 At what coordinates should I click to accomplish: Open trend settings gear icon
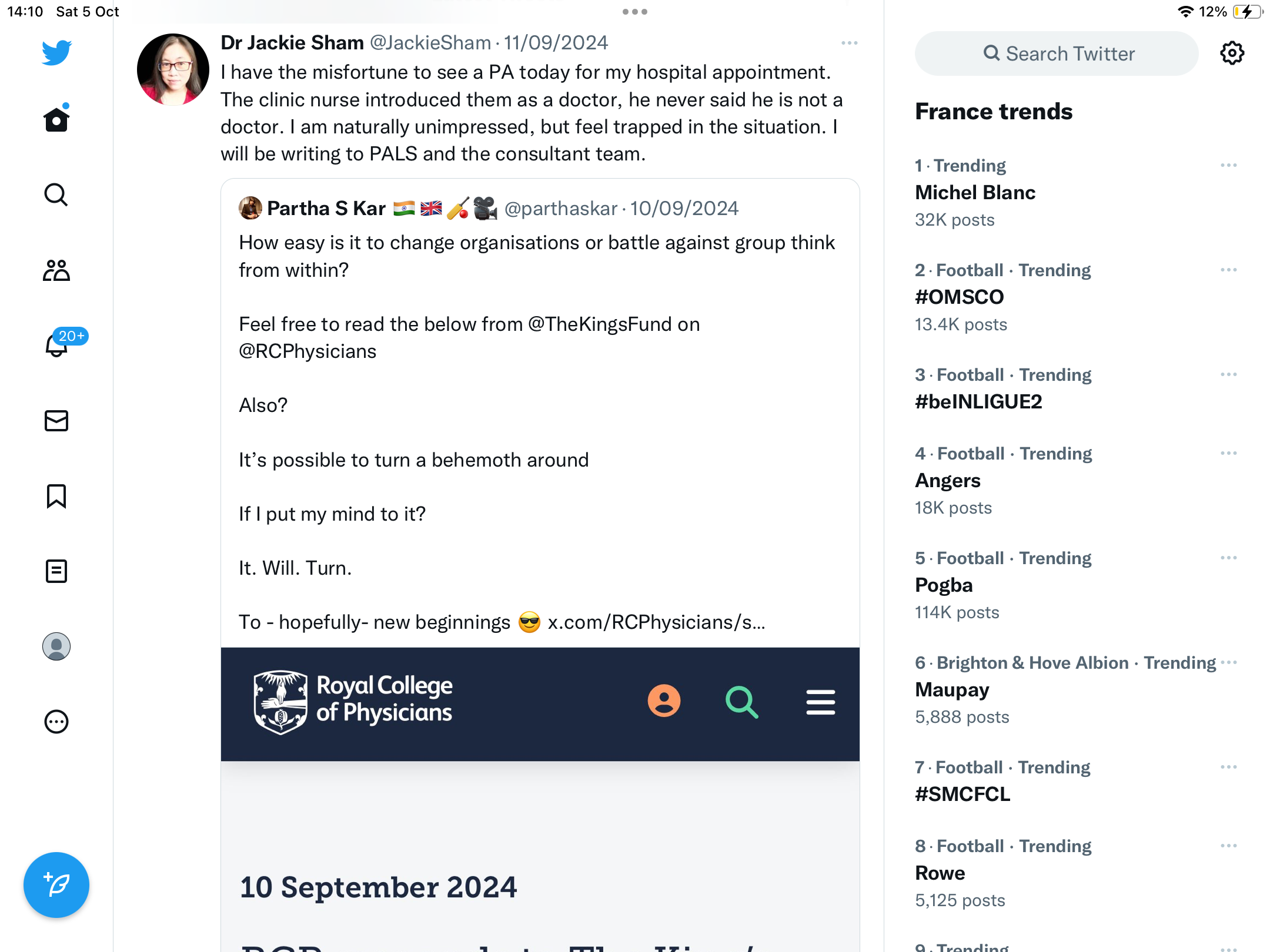click(1232, 53)
